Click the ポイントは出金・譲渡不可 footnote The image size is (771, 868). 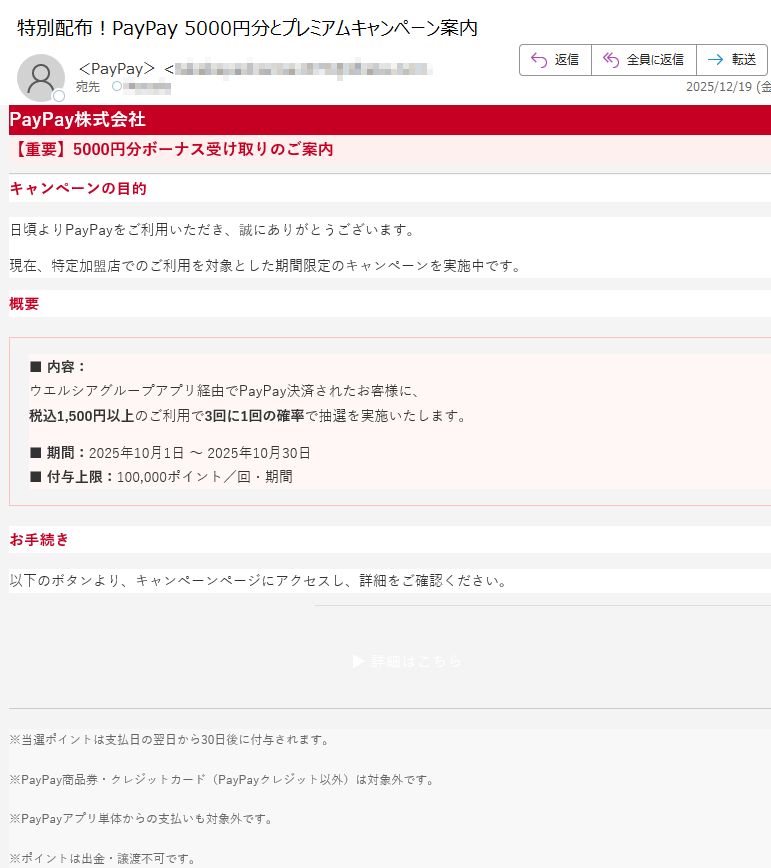coord(102,858)
